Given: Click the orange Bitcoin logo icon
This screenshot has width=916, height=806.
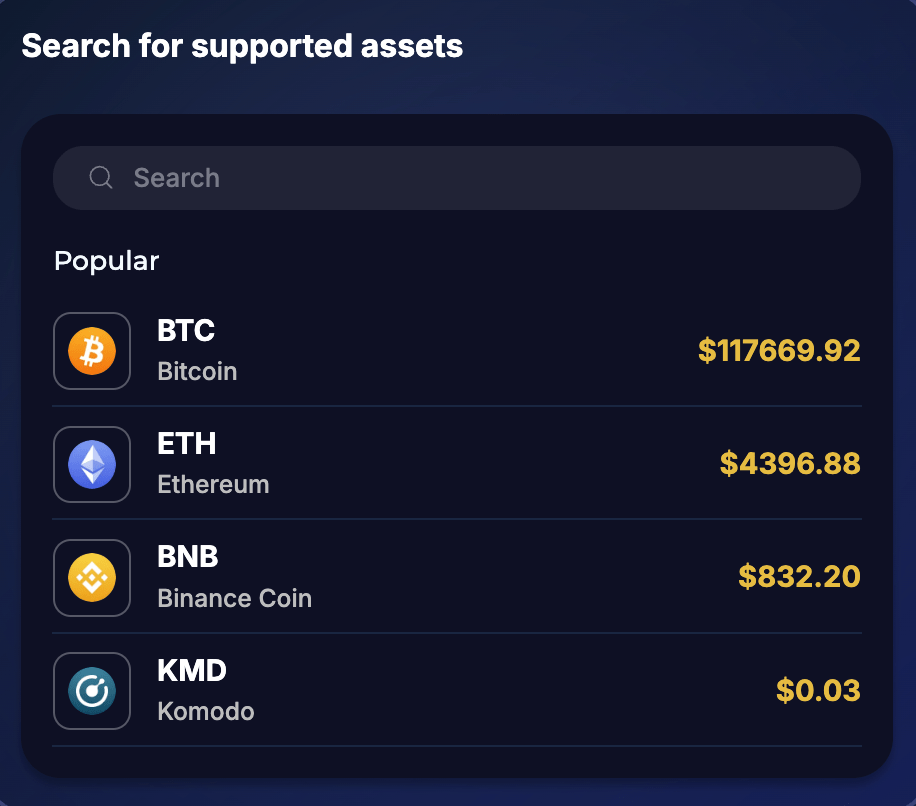Looking at the screenshot, I should [x=92, y=351].
